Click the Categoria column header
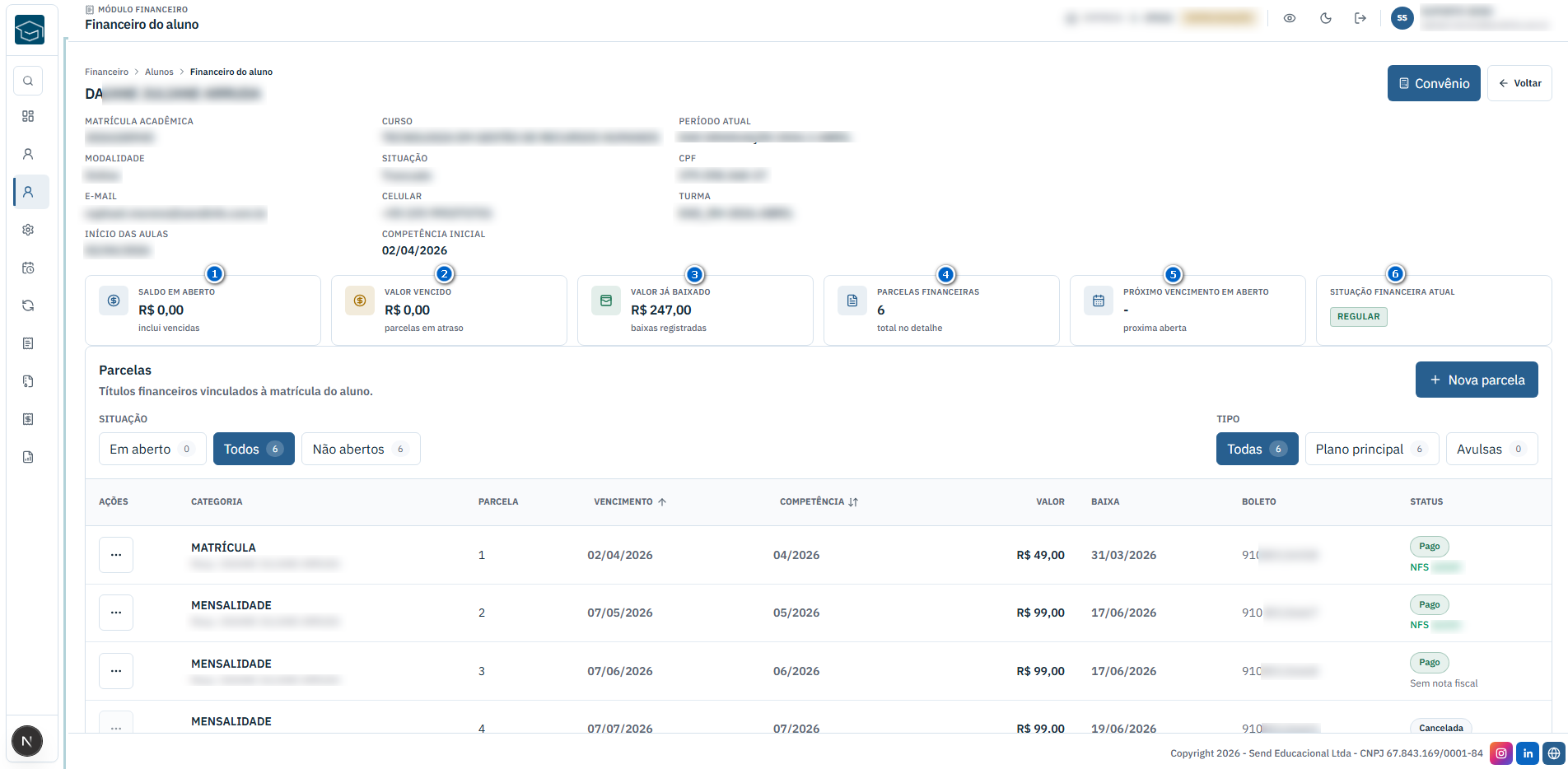The width and height of the screenshot is (1568, 769). tap(217, 501)
